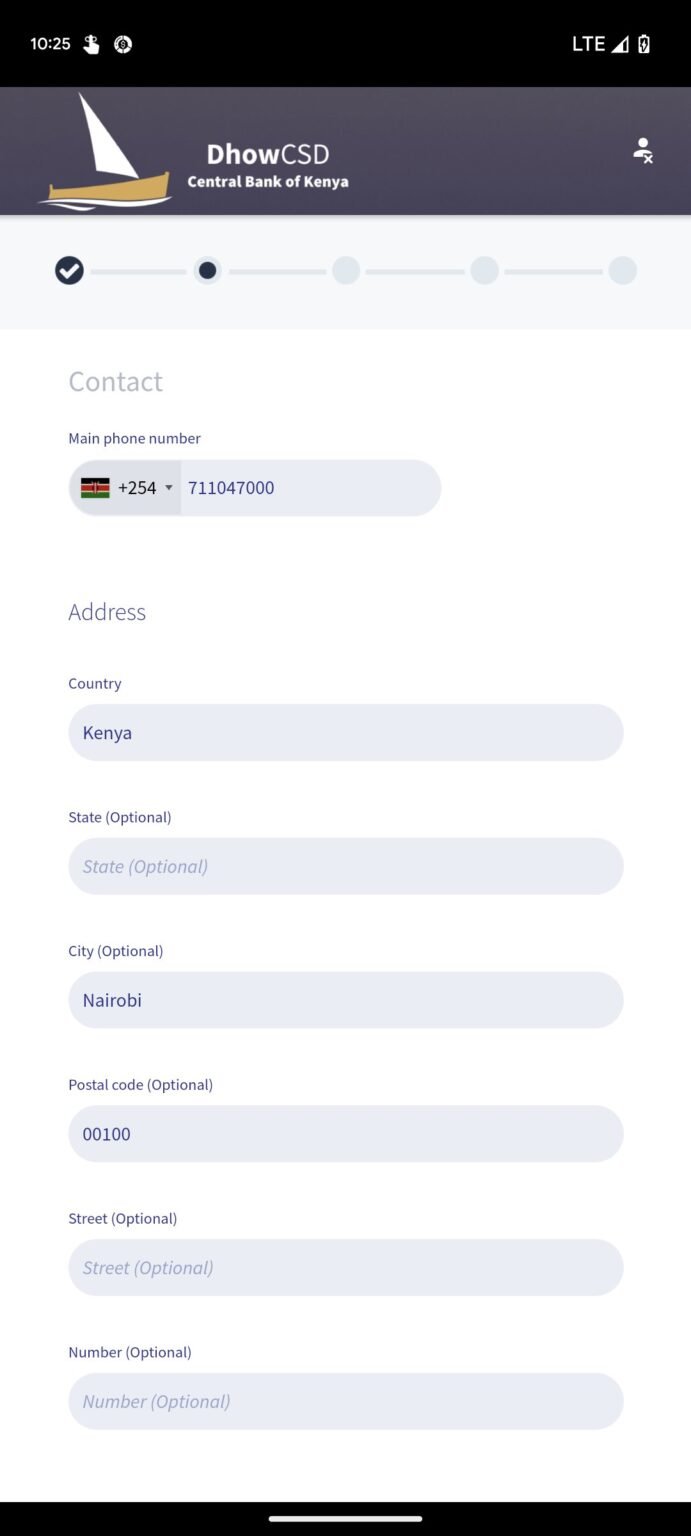
Task: Tap the third step in the progress tracker
Action: (x=346, y=270)
